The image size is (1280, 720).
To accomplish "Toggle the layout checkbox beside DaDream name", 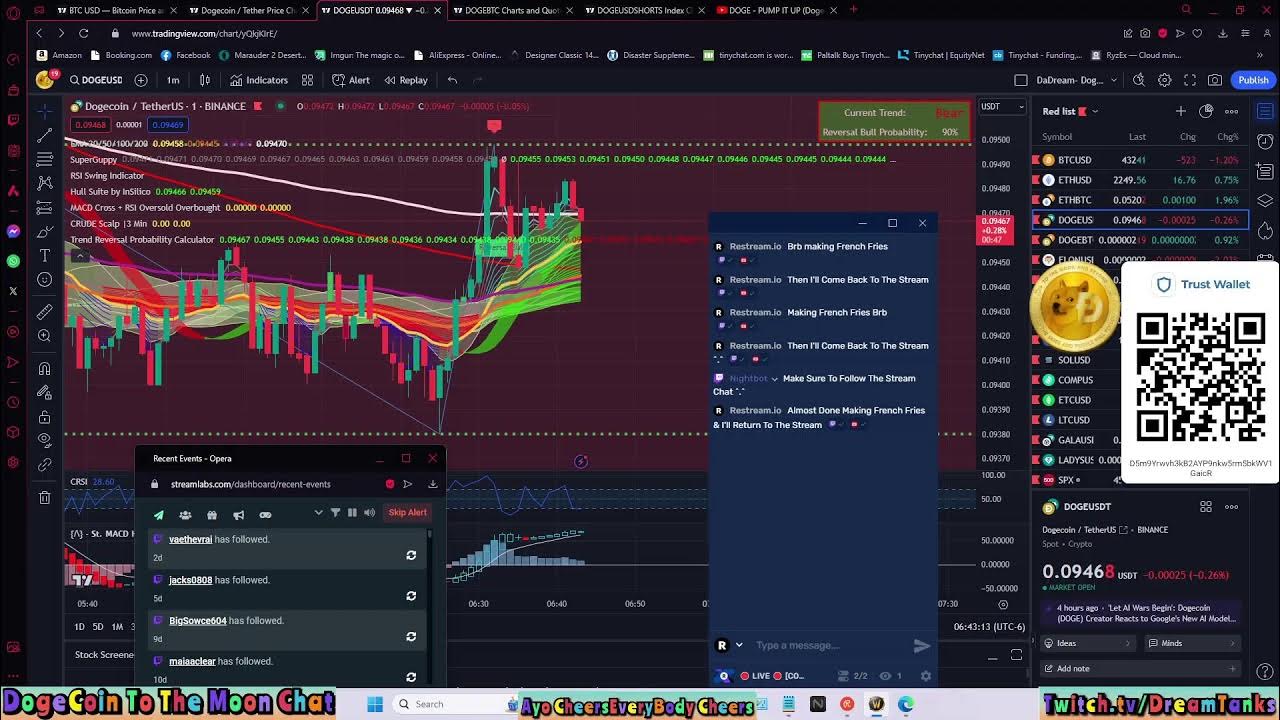I will (x=1020, y=80).
